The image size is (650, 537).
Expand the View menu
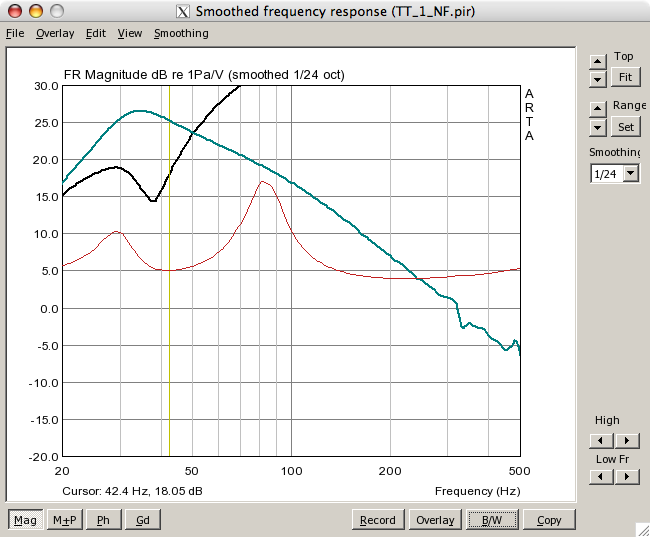[130, 33]
